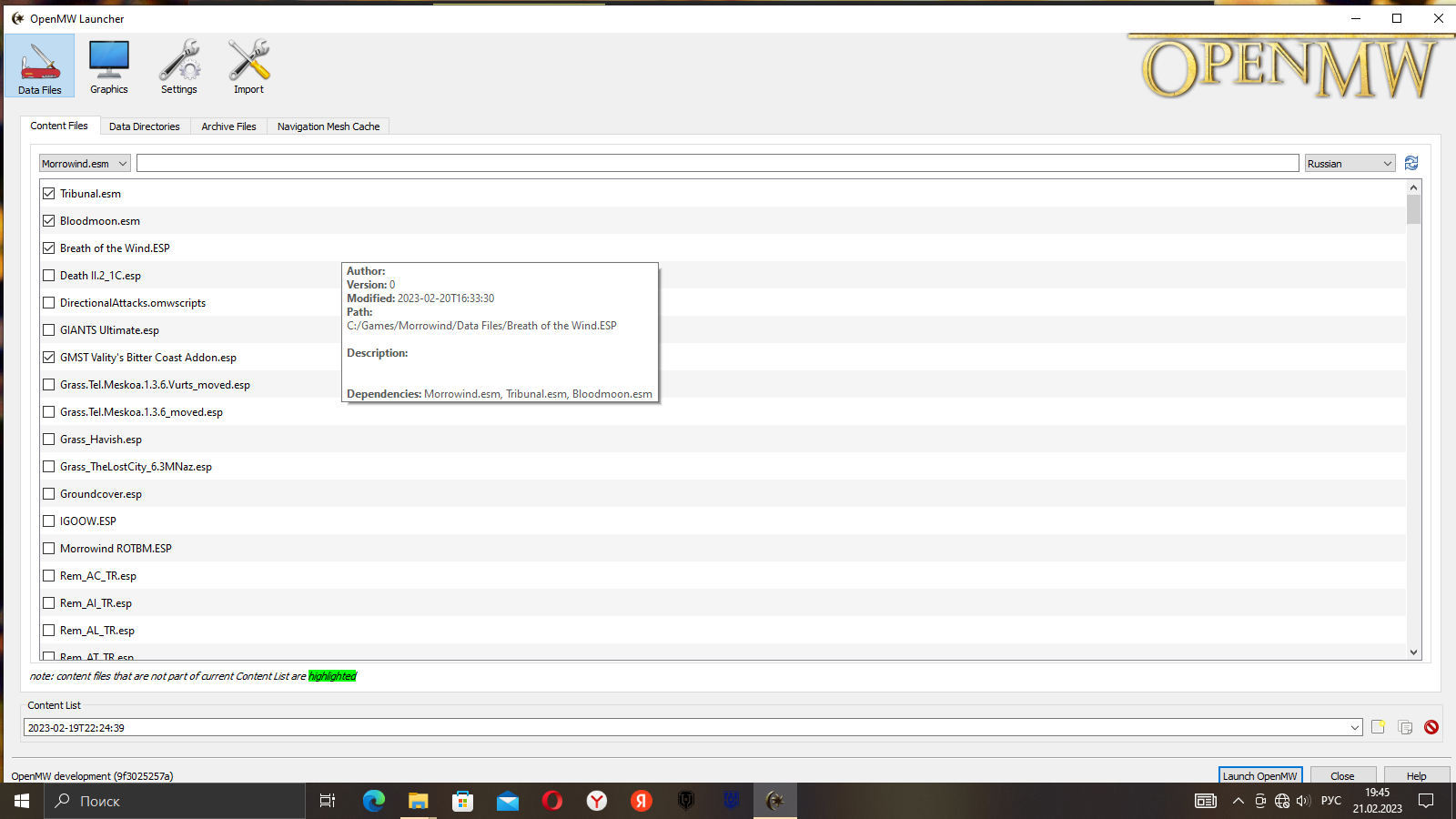Image resolution: width=1456 pixels, height=819 pixels.
Task: Click the Help button
Action: click(1416, 775)
